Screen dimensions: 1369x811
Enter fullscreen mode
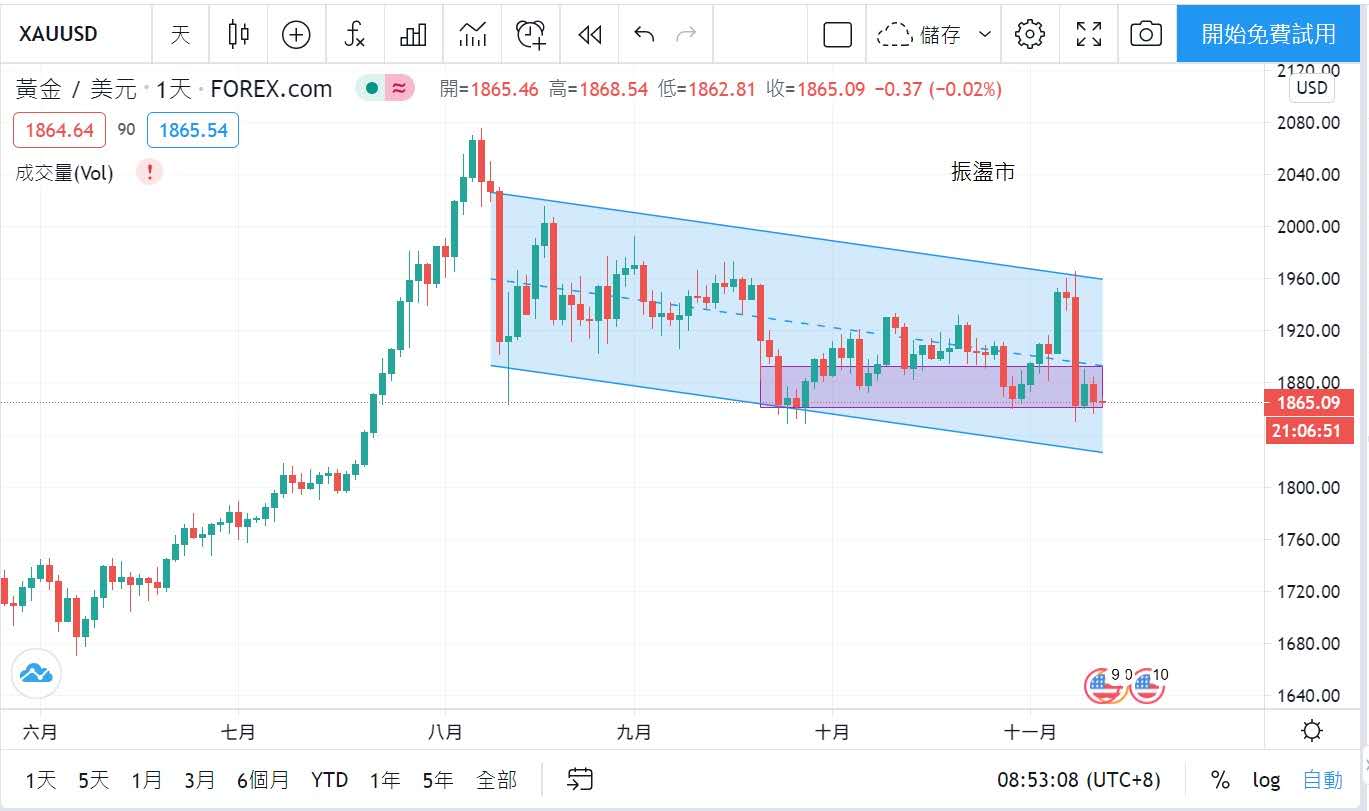click(x=1088, y=35)
